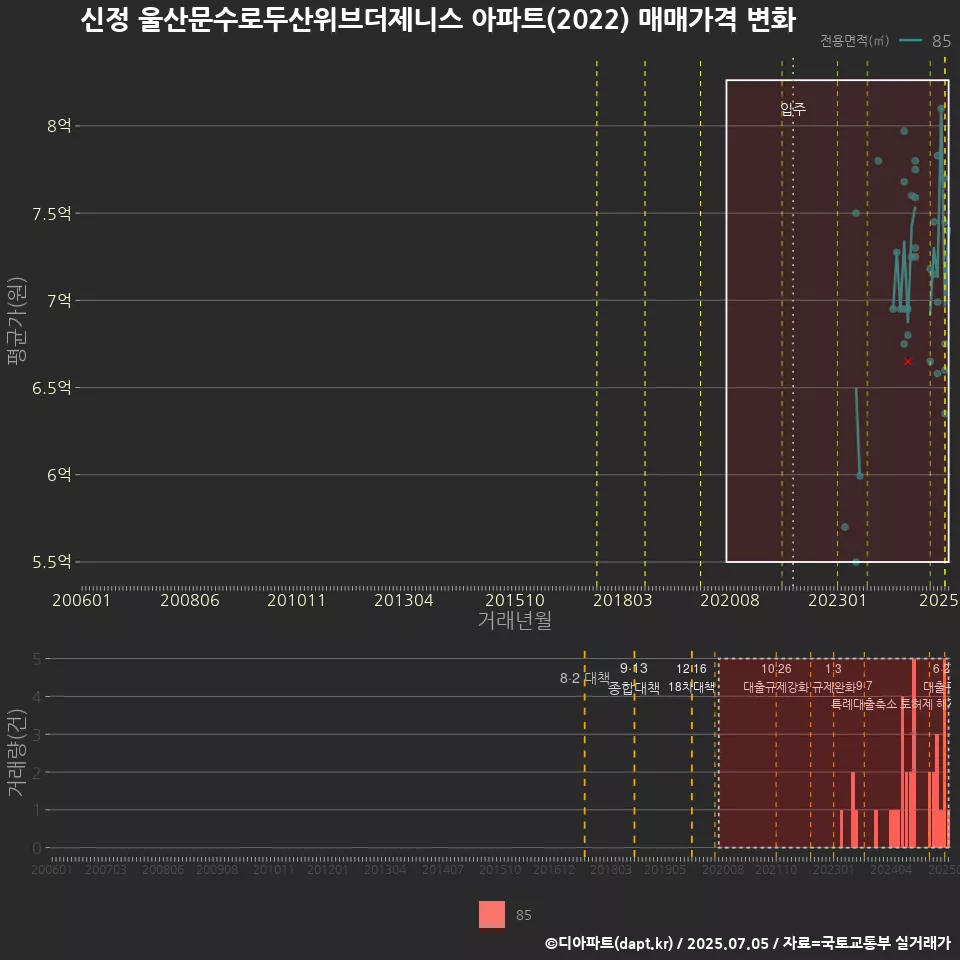Click the 8·2 대책 policy label
This screenshot has height=960, width=960.
pyautogui.click(x=585, y=678)
